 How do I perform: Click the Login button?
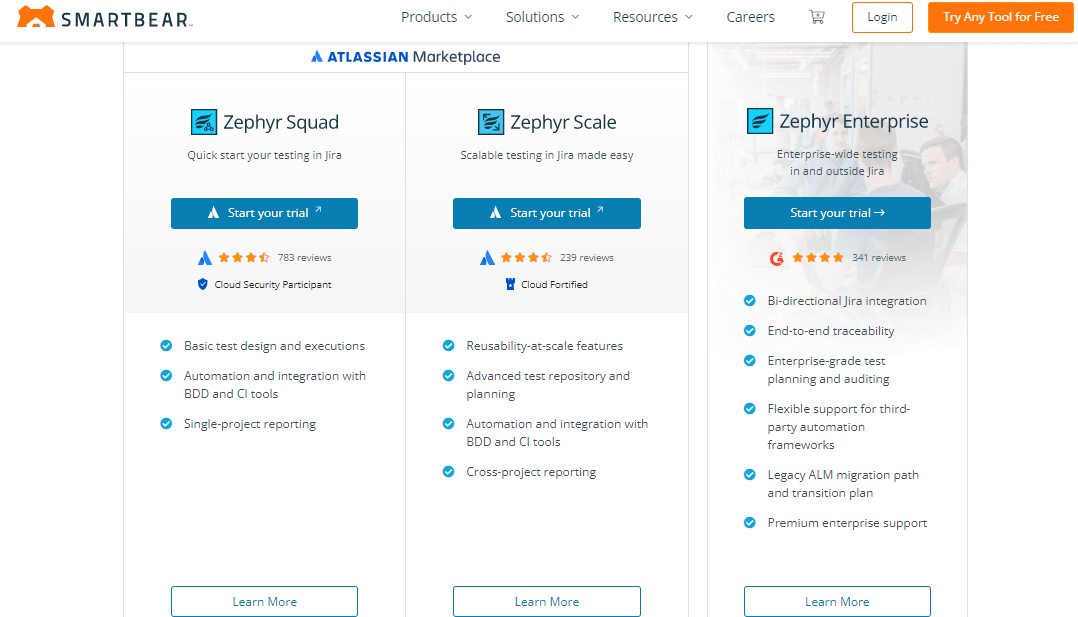(882, 17)
